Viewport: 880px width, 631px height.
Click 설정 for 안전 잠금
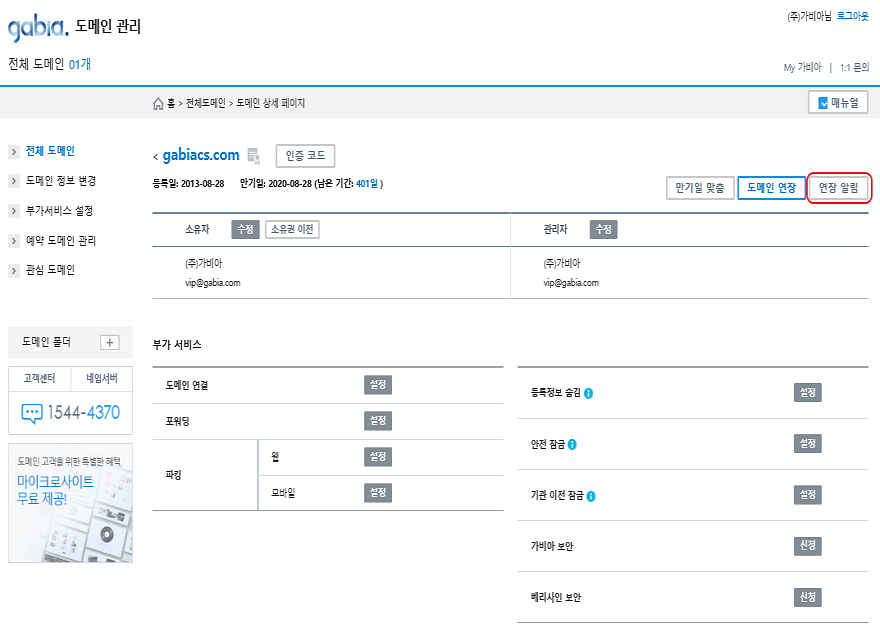[x=808, y=443]
